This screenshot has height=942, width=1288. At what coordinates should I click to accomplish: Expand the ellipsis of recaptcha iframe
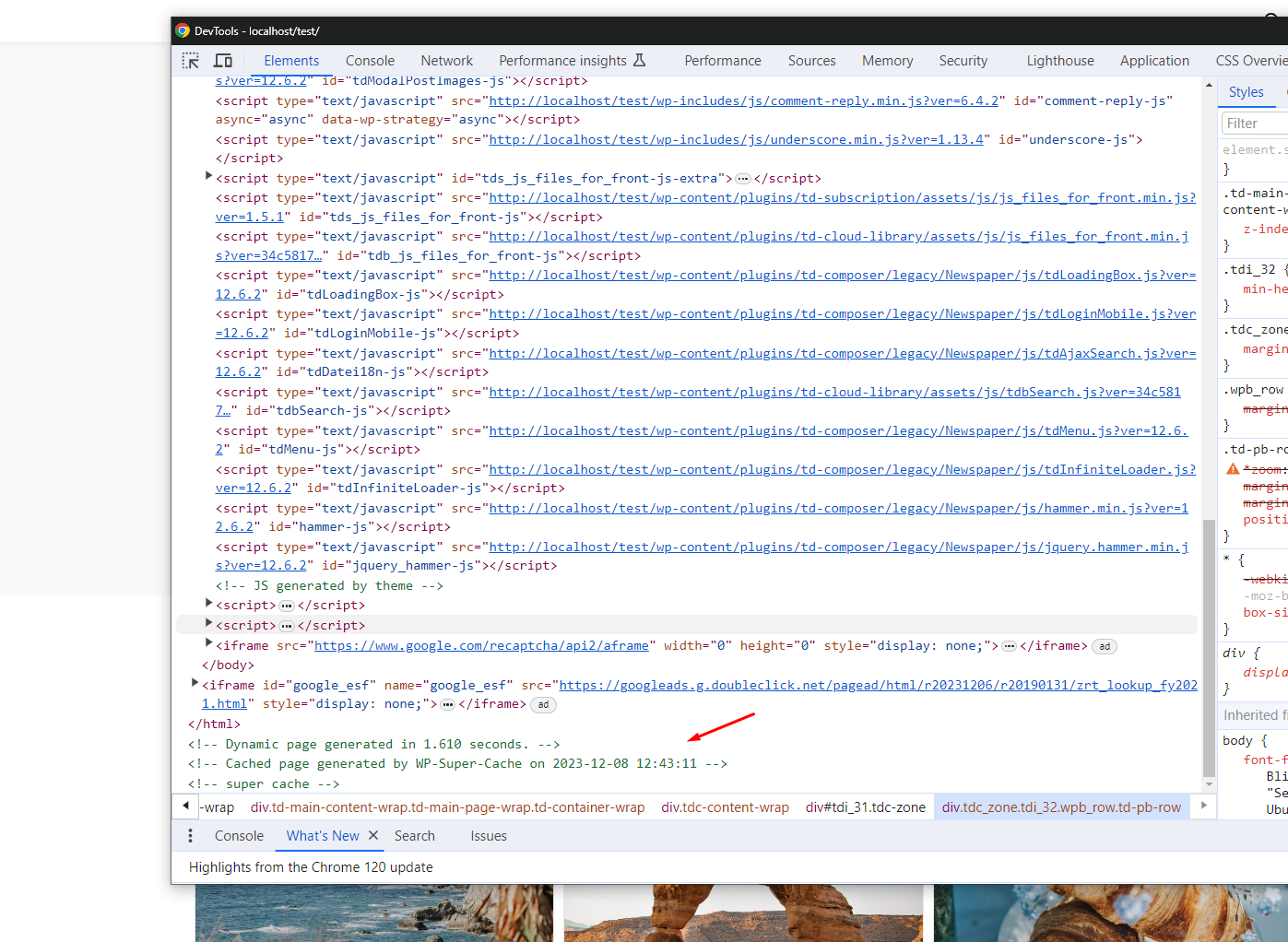tap(1010, 646)
